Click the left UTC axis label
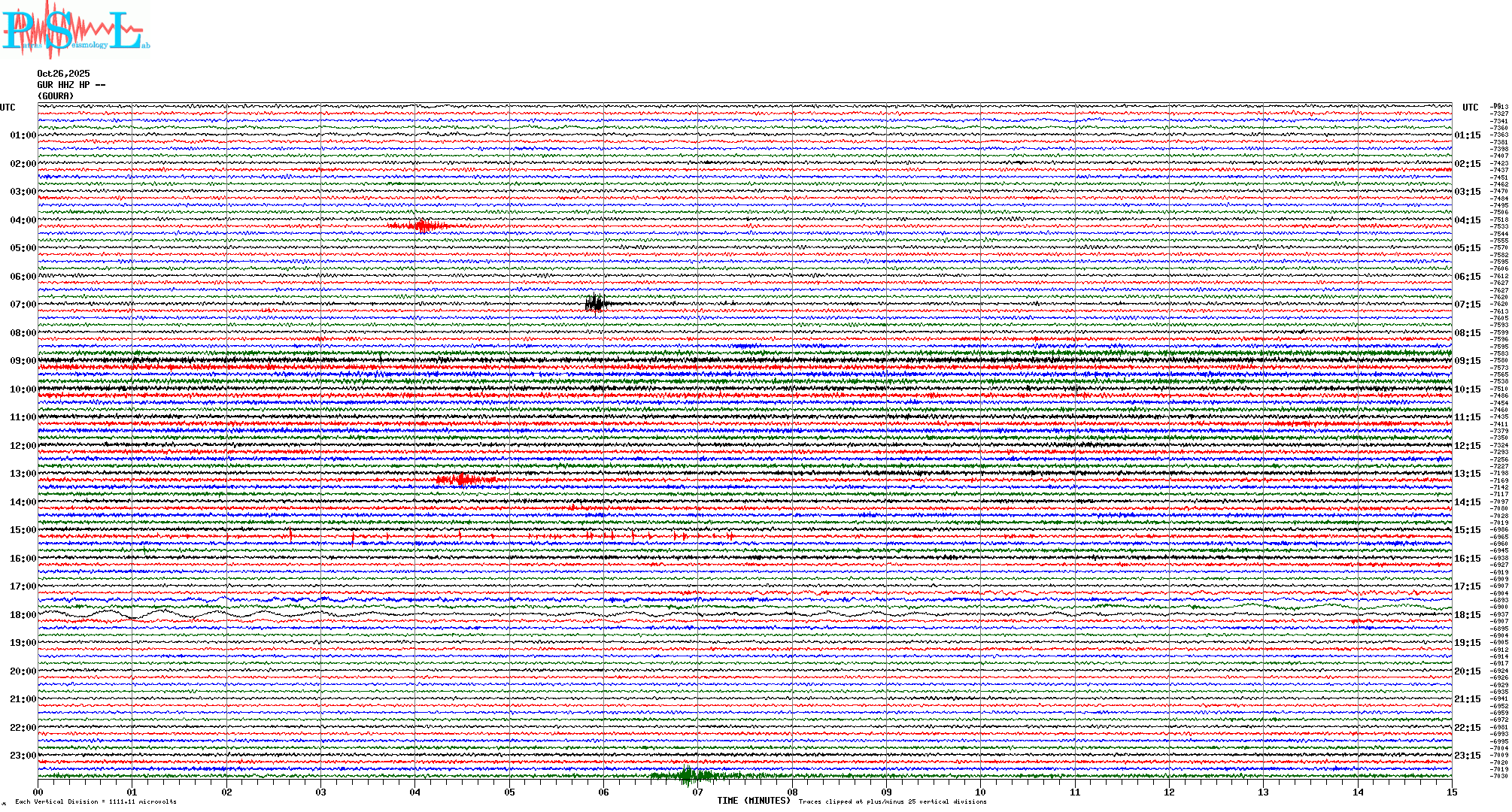Viewport: 1512px width, 812px height. click(x=8, y=108)
